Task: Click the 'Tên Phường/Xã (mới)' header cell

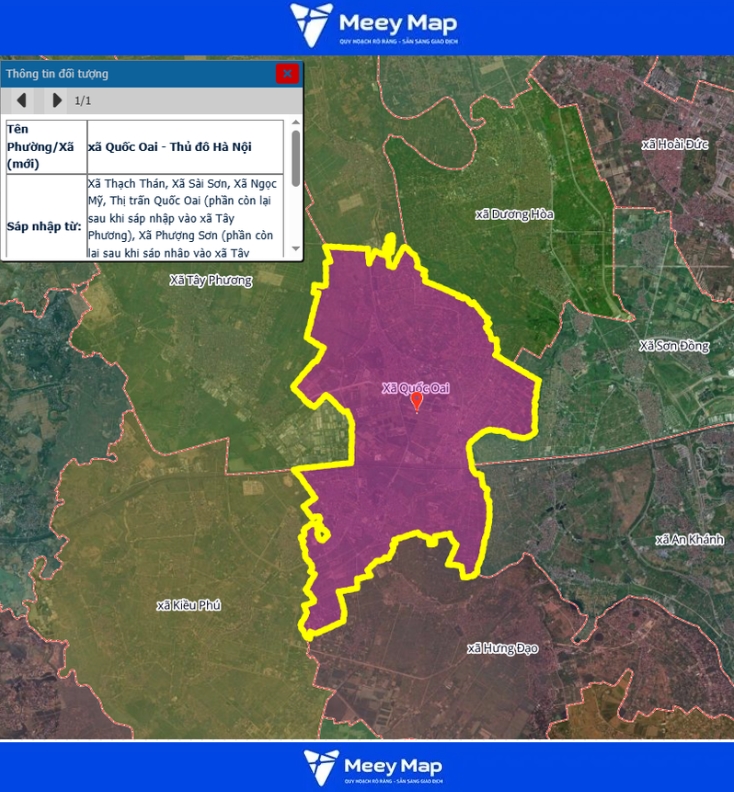Action: tap(46, 147)
